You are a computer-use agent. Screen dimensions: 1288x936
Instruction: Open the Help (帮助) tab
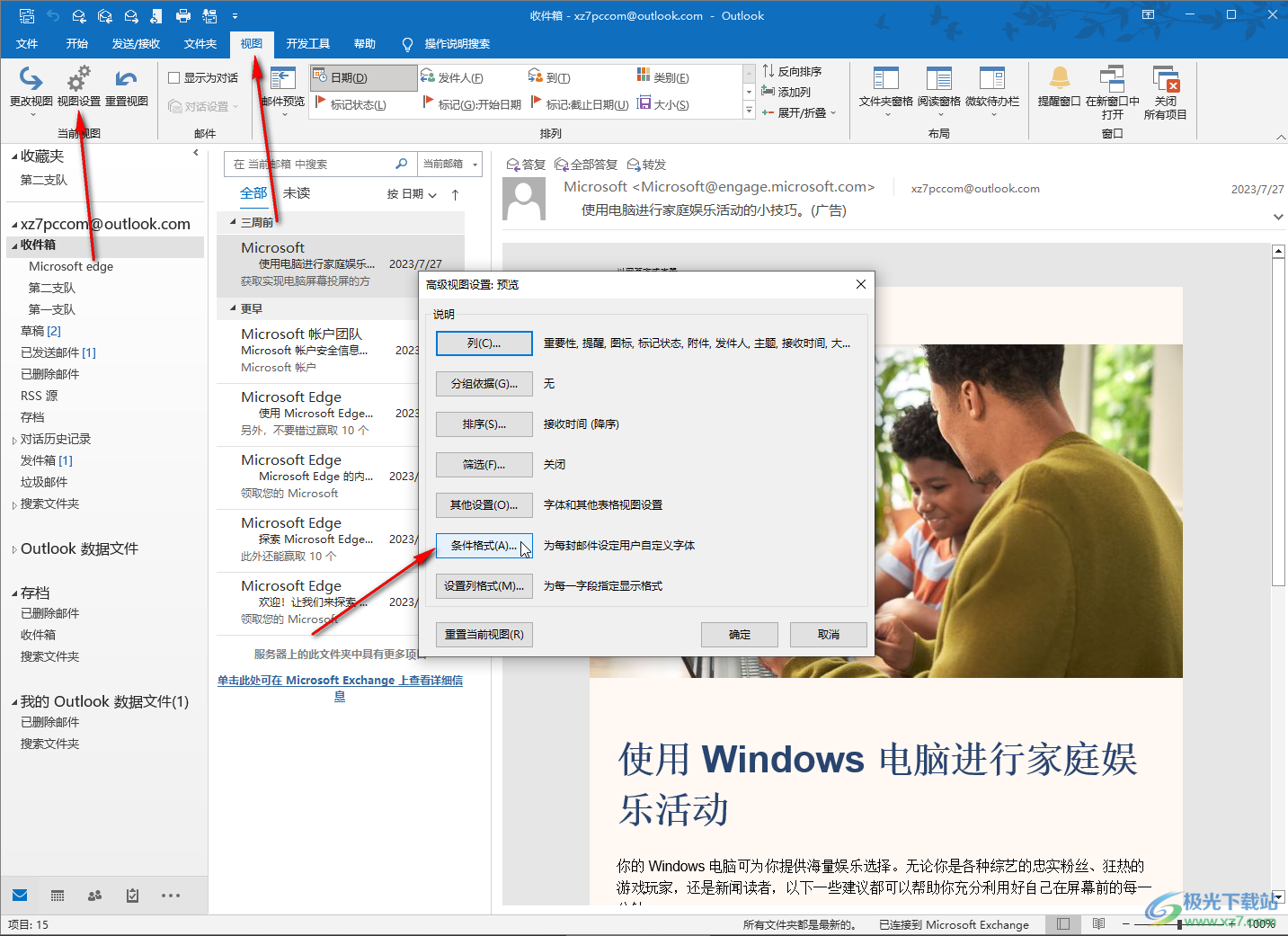pyautogui.click(x=365, y=44)
